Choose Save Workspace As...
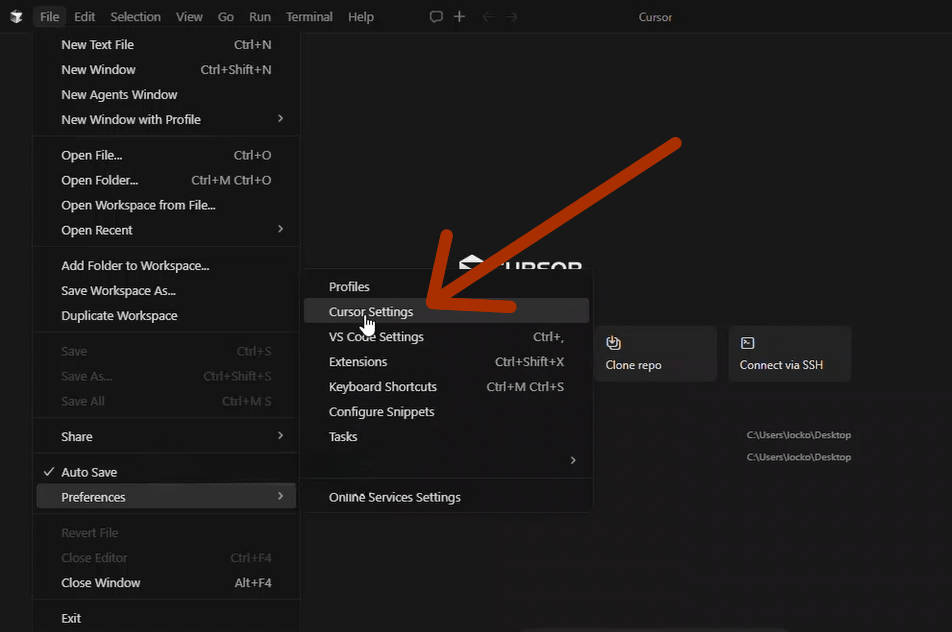Image resolution: width=952 pixels, height=632 pixels. tap(166, 291)
